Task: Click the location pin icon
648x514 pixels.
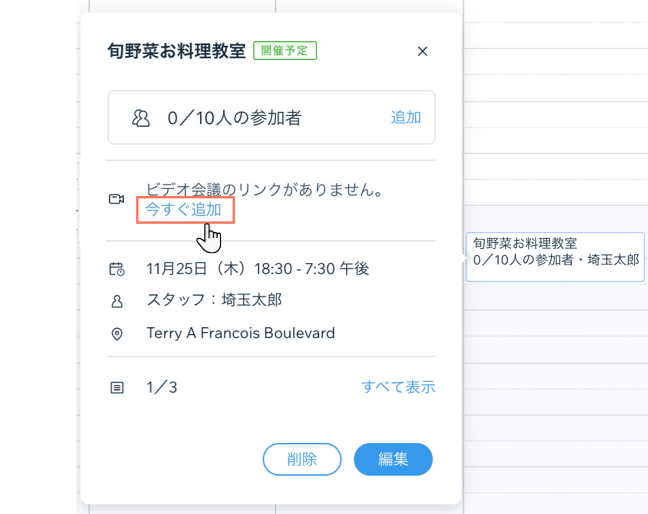Action: tap(116, 333)
